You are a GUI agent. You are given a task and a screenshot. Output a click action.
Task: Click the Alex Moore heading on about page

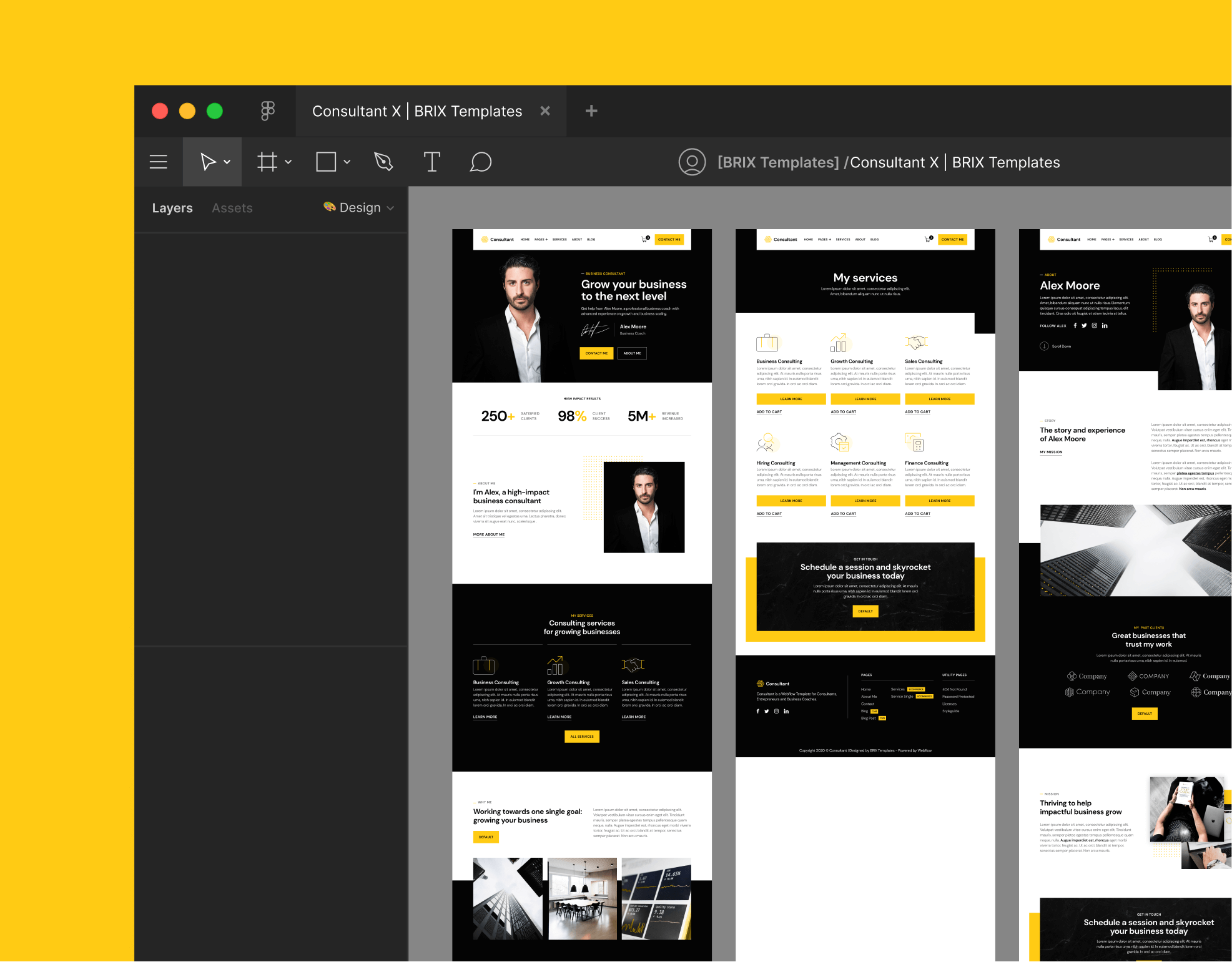(x=1070, y=285)
